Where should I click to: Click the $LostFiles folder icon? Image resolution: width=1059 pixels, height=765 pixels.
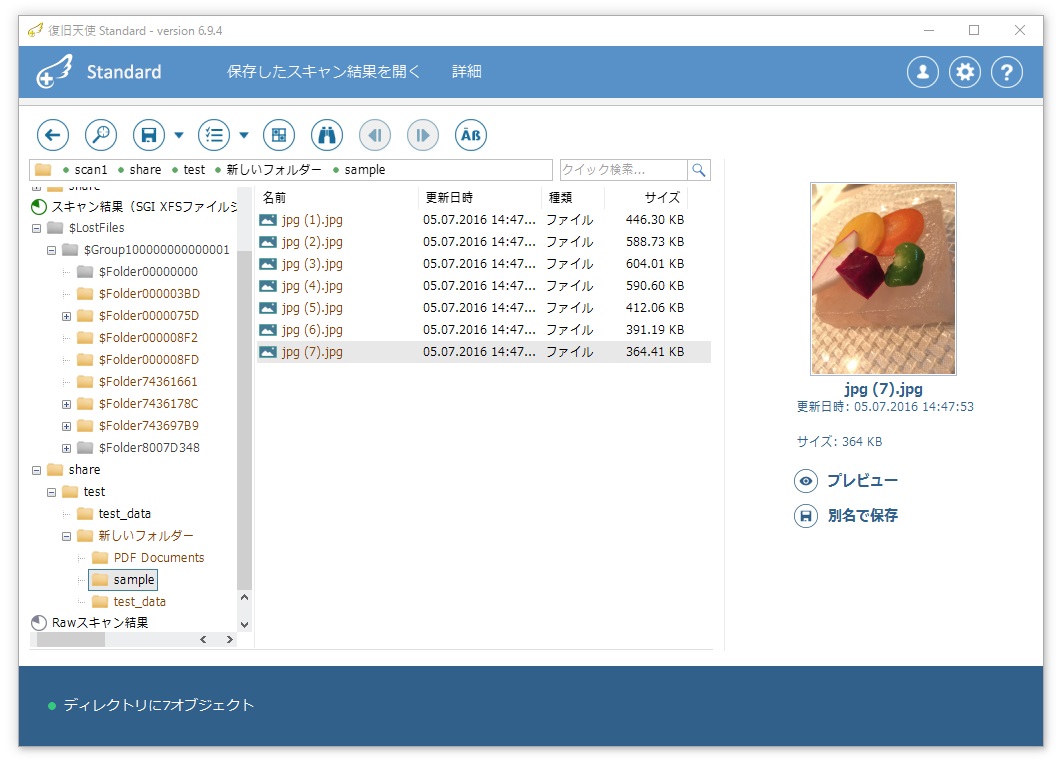pyautogui.click(x=55, y=228)
